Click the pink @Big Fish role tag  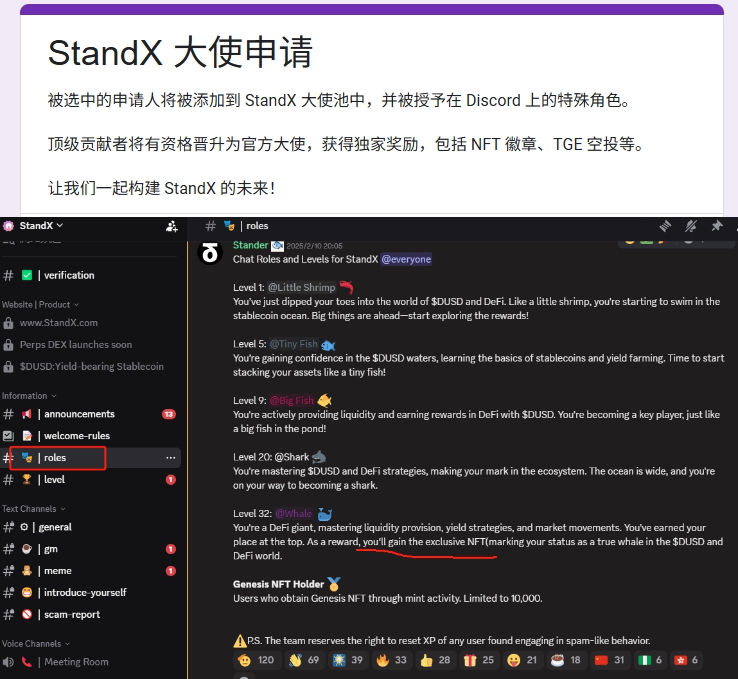(x=292, y=400)
